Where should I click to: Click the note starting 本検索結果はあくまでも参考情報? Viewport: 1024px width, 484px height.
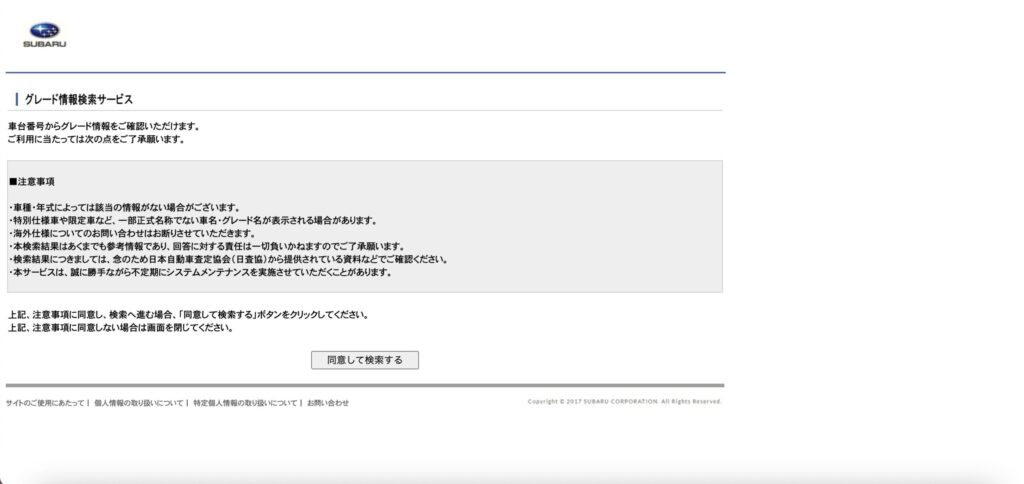pos(207,247)
